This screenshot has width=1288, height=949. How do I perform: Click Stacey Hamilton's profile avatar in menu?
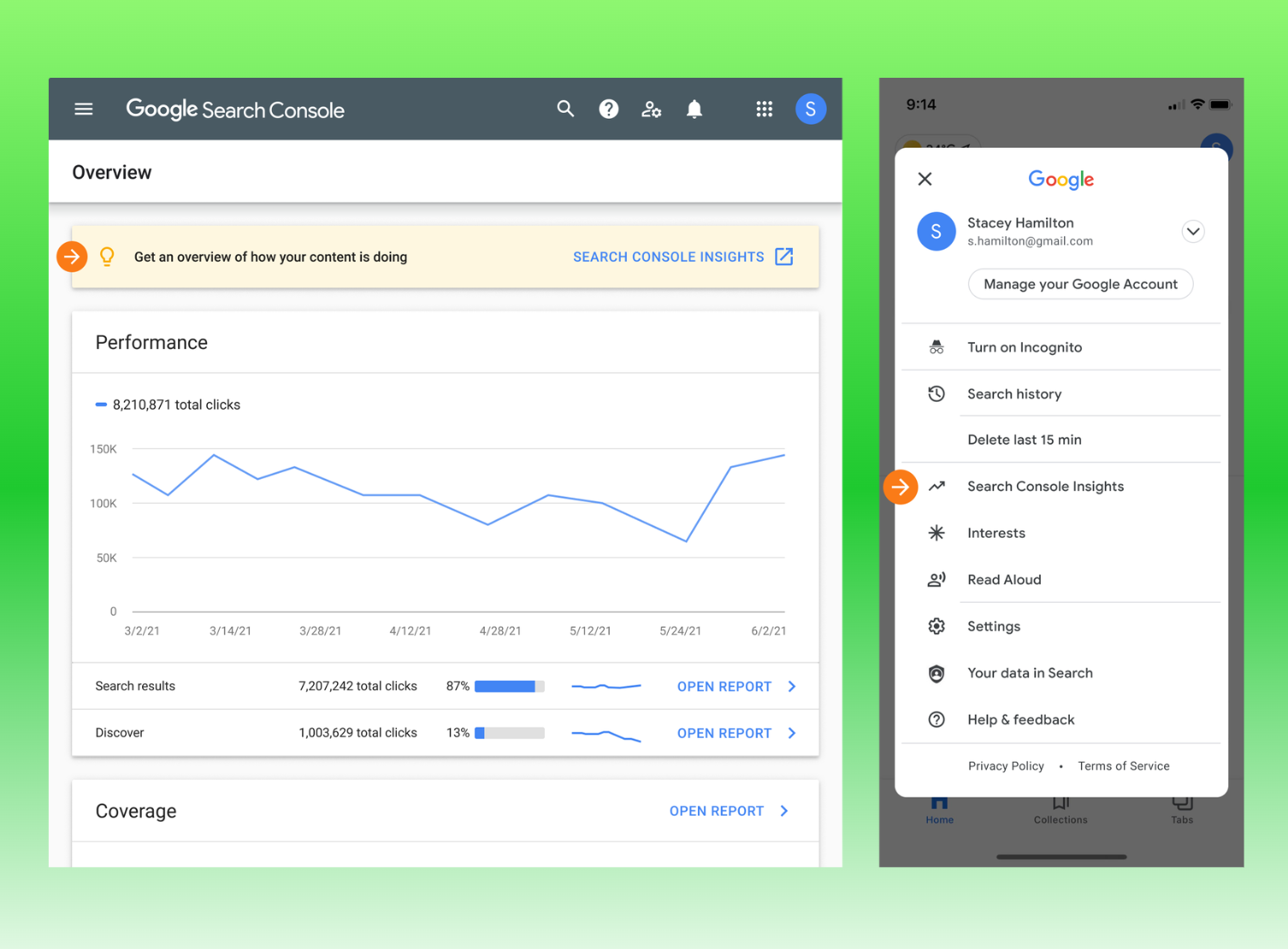tap(936, 232)
